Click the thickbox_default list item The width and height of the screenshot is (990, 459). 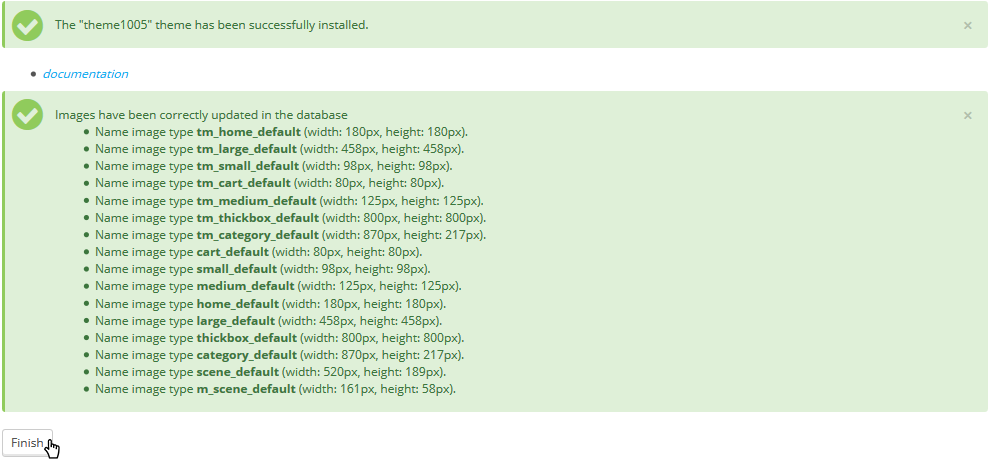pos(279,338)
